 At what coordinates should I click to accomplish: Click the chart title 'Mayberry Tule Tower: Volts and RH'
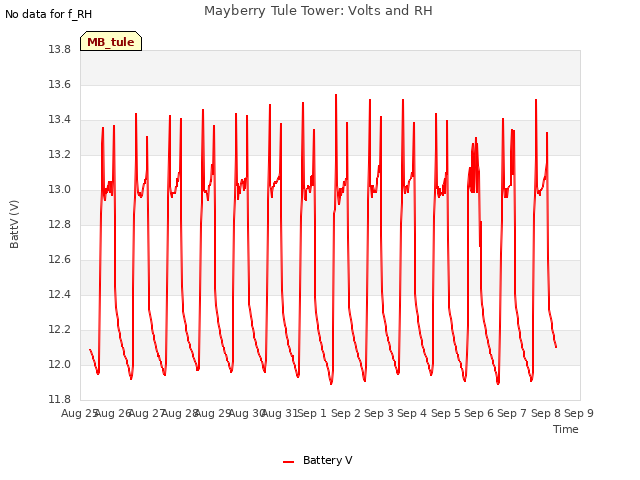click(318, 11)
